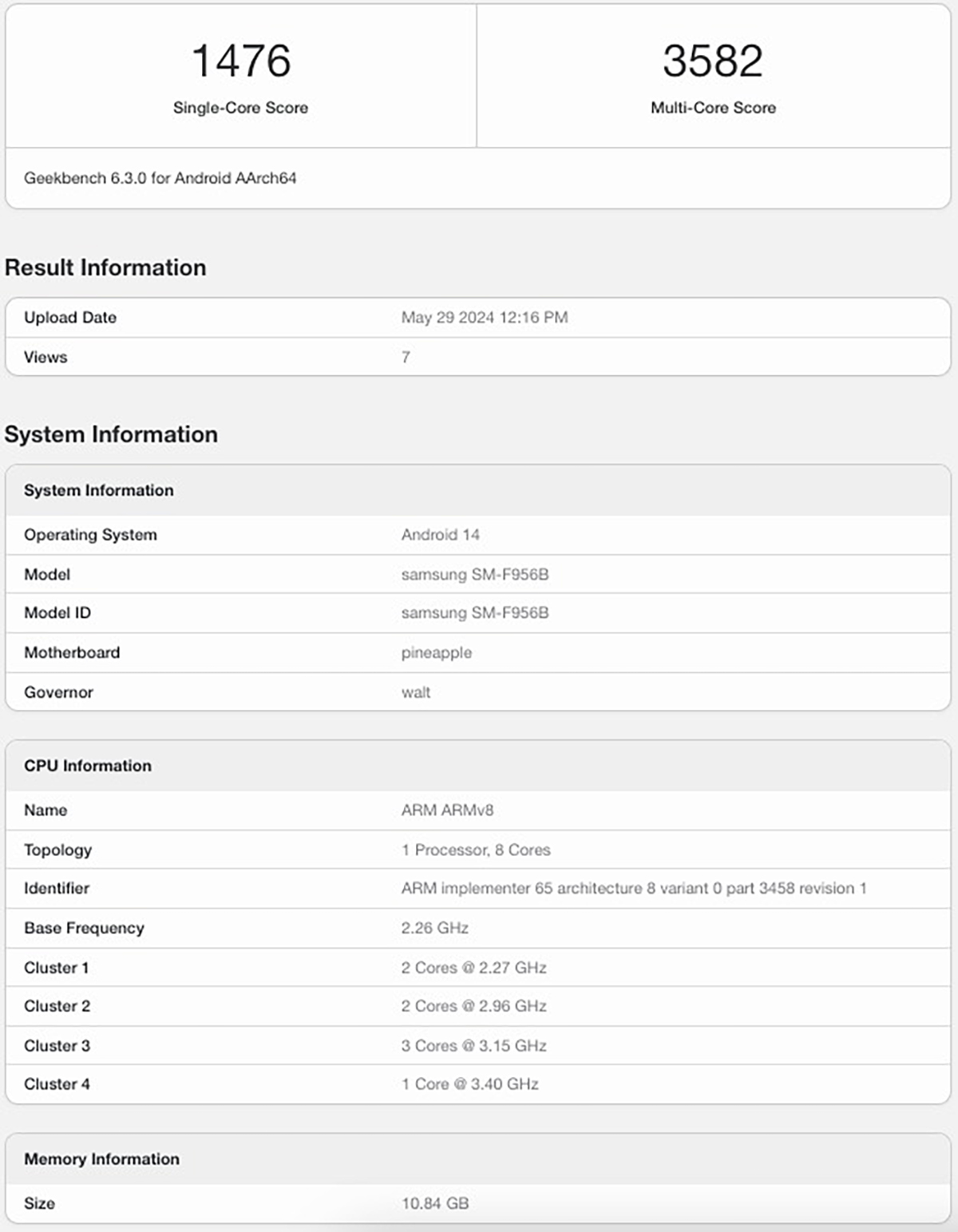Screen dimensions: 958x1232
Task: Click the Views label
Action: pyautogui.click(x=46, y=358)
